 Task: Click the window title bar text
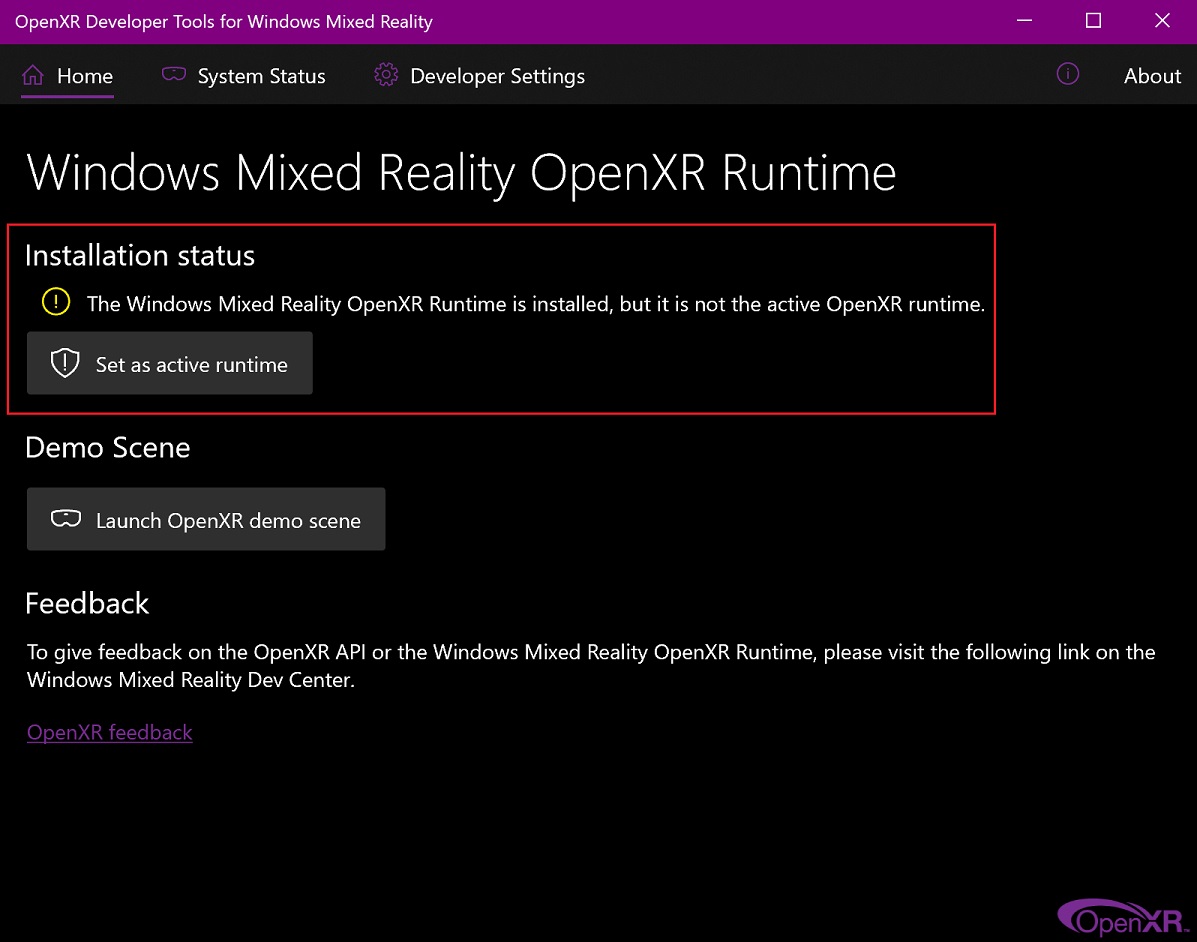click(x=224, y=21)
